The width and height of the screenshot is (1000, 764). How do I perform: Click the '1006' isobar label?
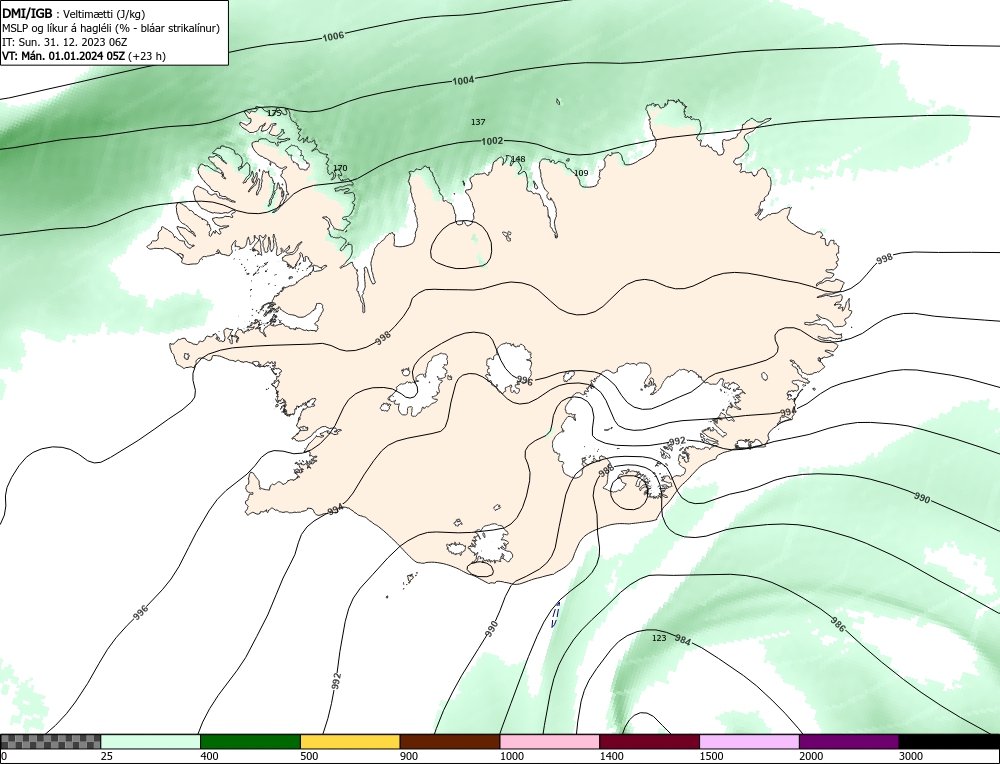333,36
